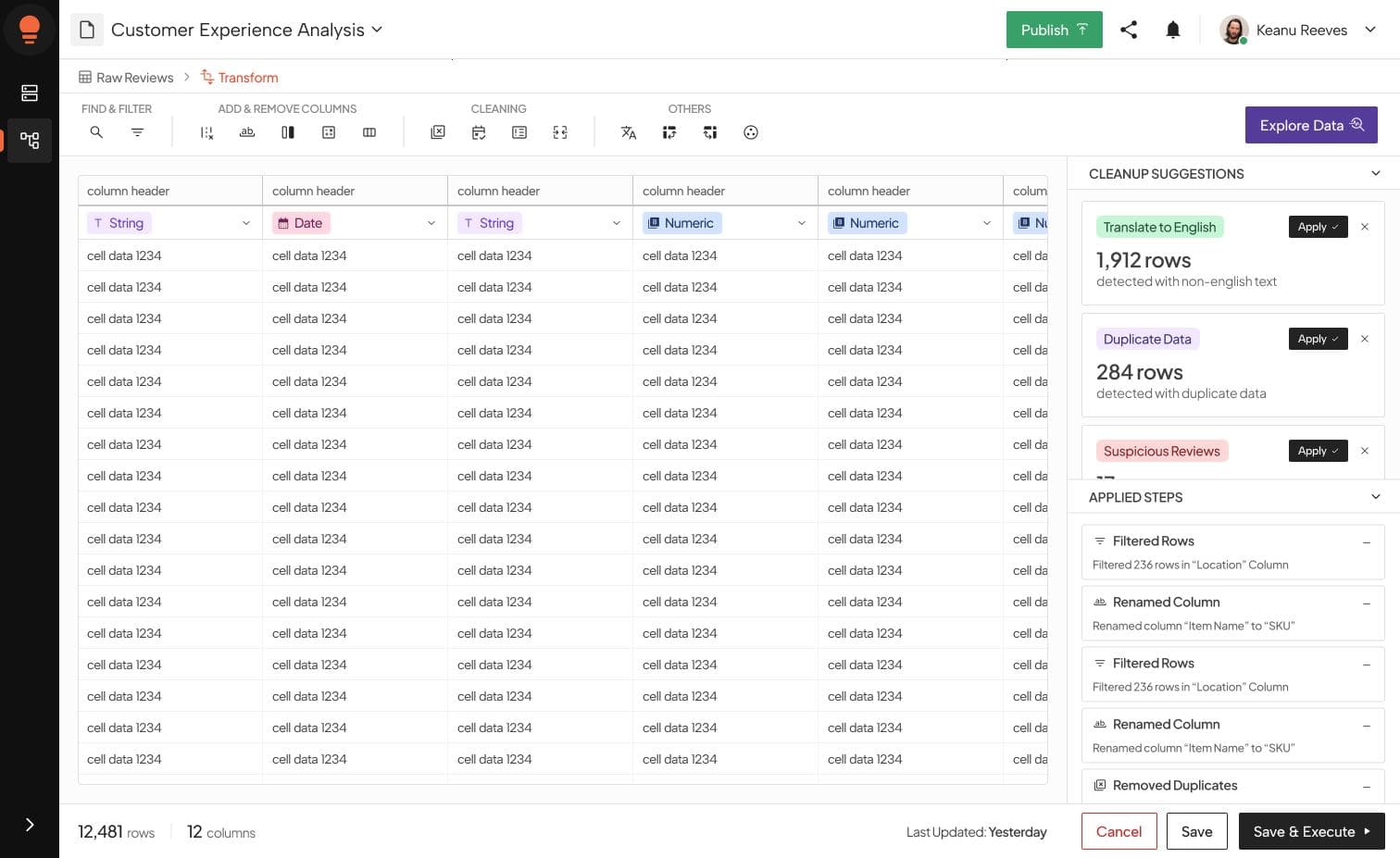Collapse the Applied Steps panel
The width and height of the screenshot is (1400, 858).
pos(1376,497)
